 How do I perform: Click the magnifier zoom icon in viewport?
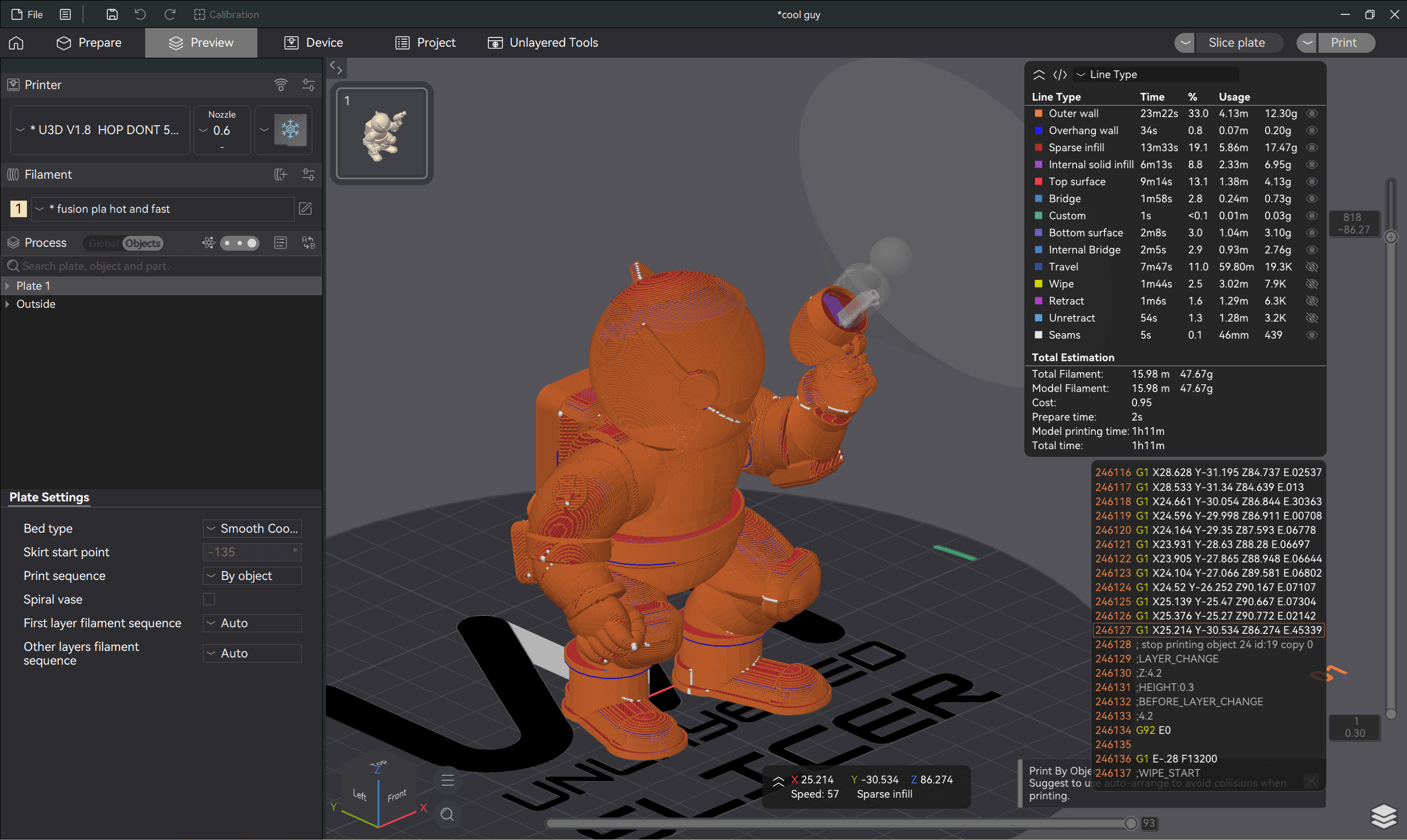tap(447, 815)
